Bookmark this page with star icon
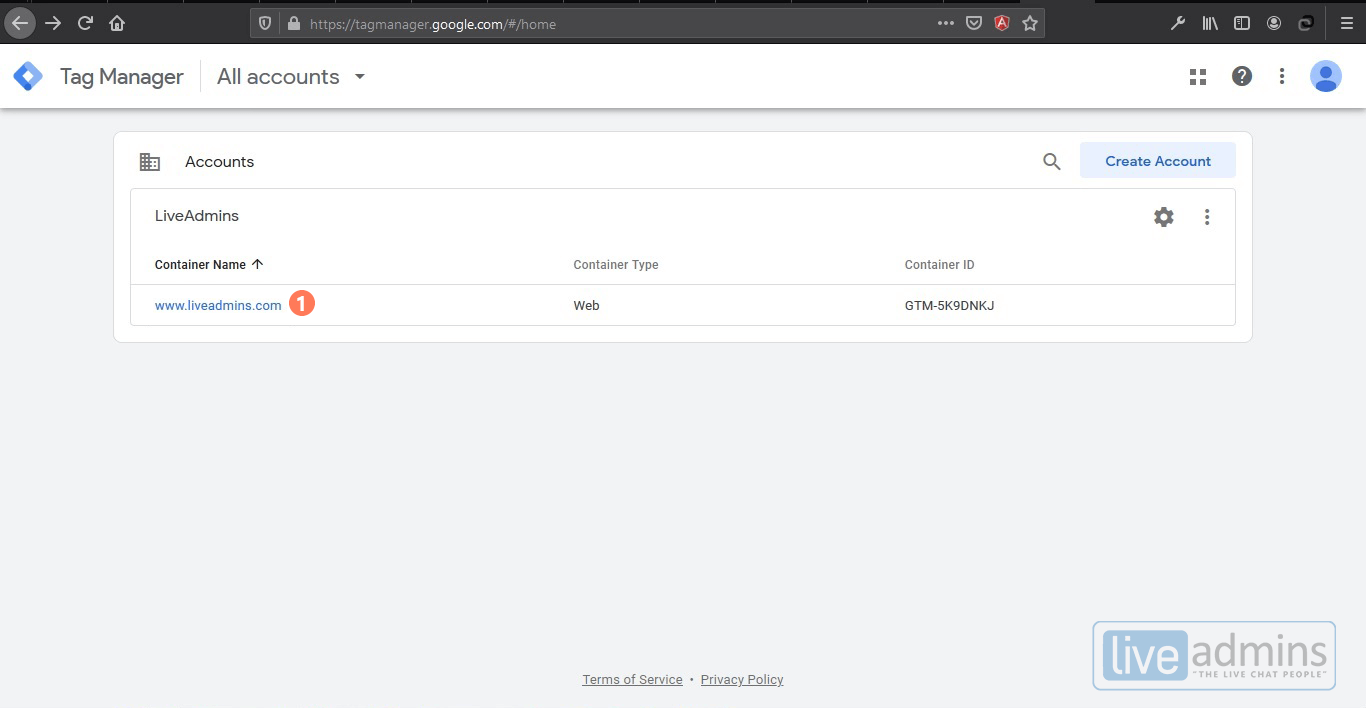1366x708 pixels. tap(1030, 23)
